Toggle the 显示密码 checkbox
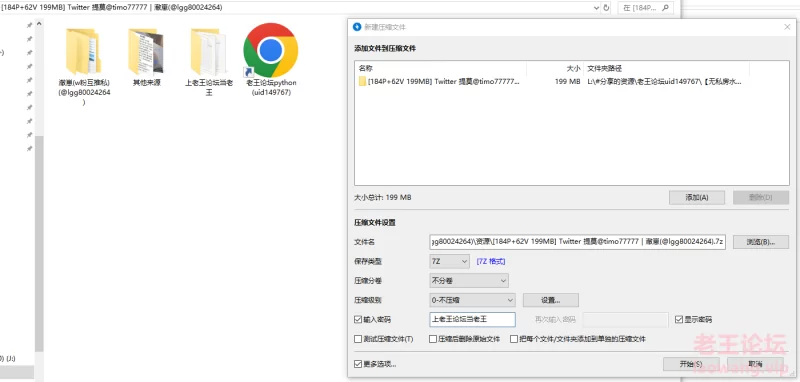The image size is (800, 382). point(679,320)
